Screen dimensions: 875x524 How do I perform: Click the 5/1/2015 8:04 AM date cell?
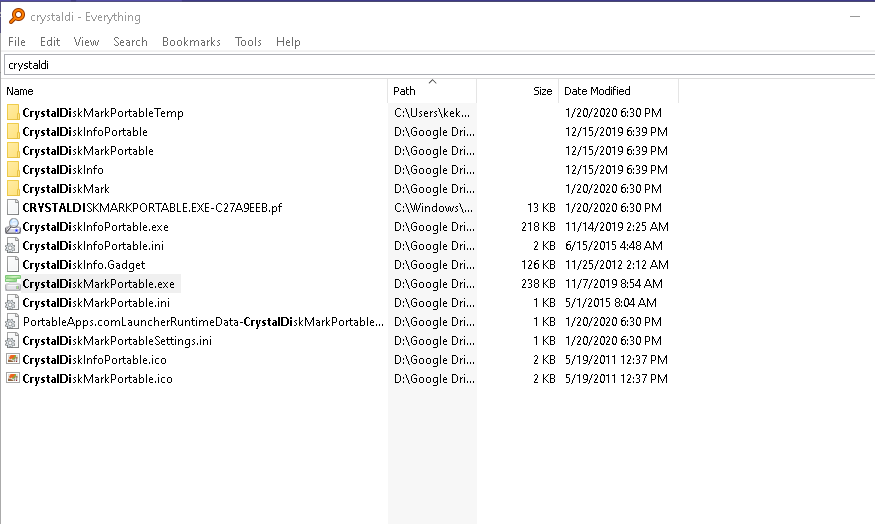(x=610, y=302)
